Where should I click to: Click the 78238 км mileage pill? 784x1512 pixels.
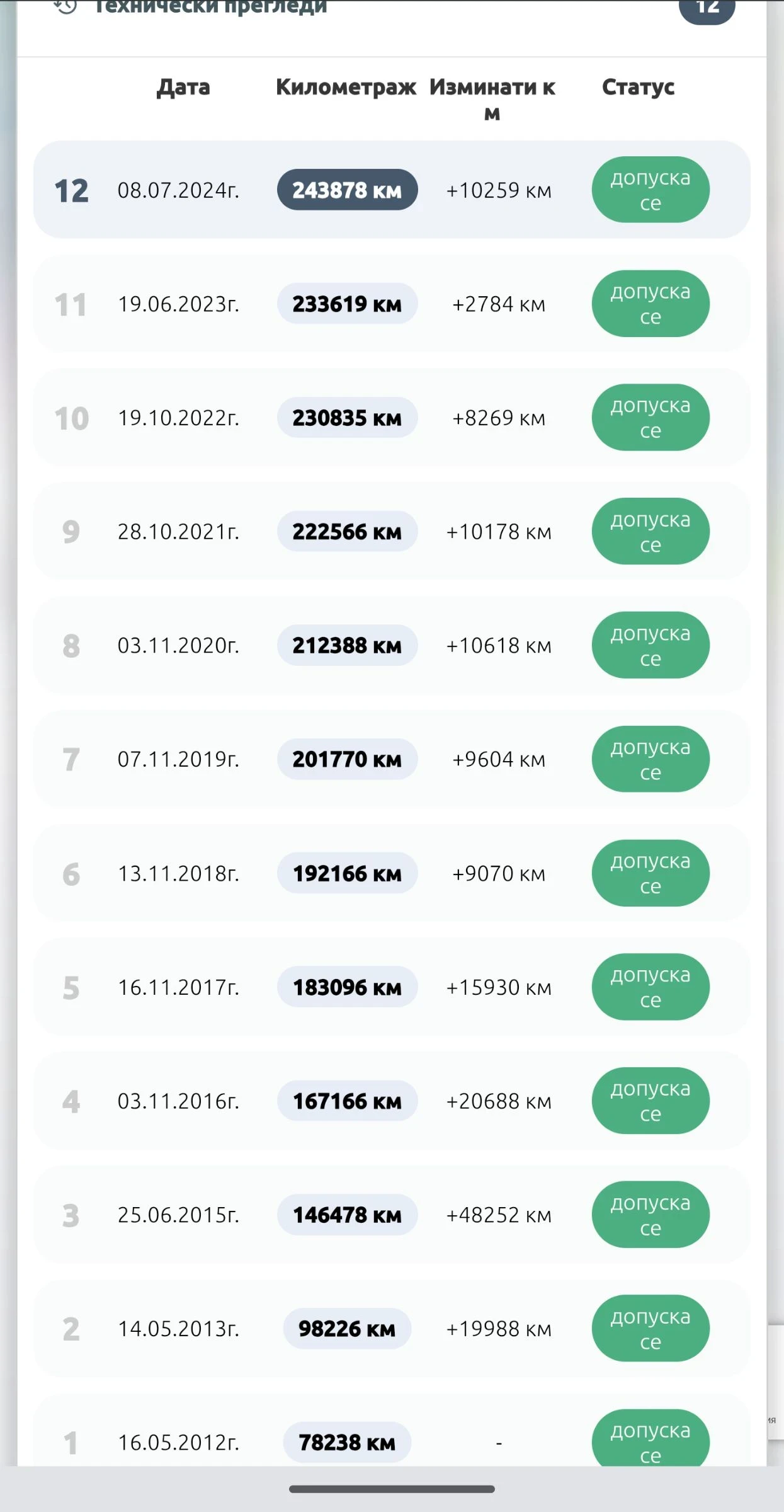coord(347,1443)
